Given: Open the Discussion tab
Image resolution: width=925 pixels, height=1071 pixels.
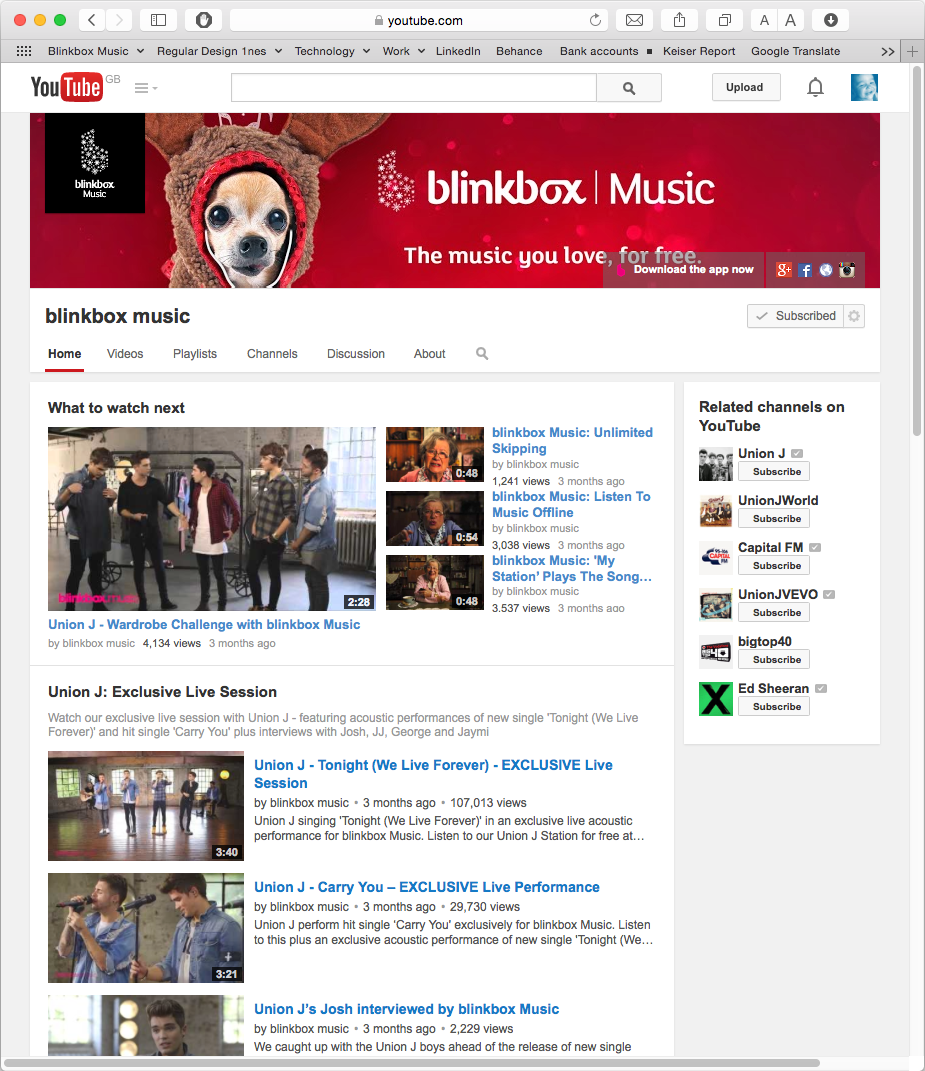Looking at the screenshot, I should click(355, 353).
